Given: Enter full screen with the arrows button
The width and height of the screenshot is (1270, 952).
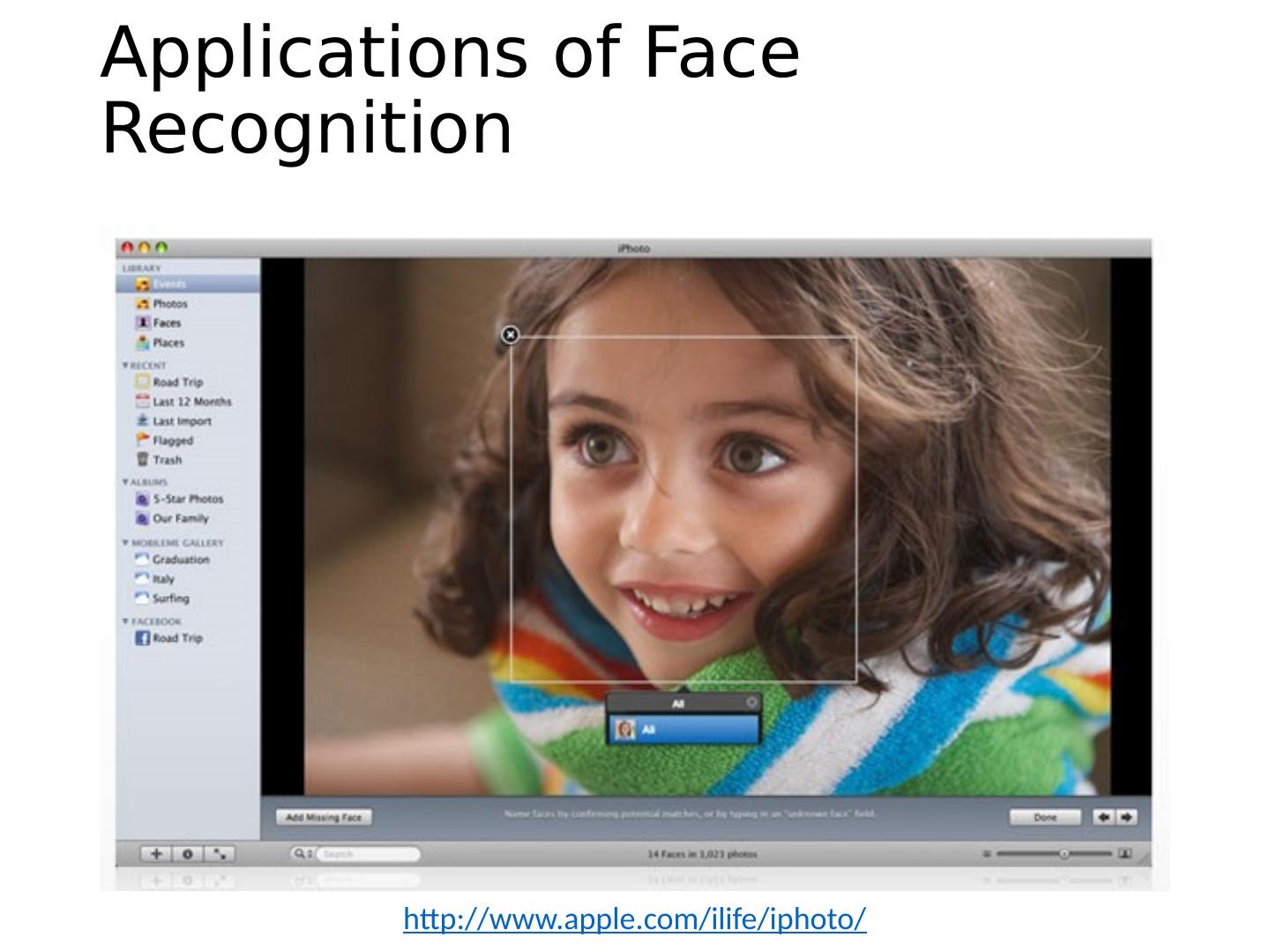Looking at the screenshot, I should coord(220,853).
